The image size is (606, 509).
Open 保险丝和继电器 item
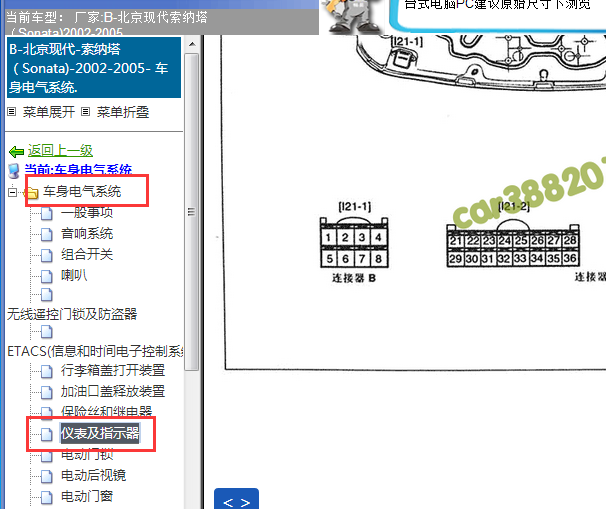click(x=106, y=411)
